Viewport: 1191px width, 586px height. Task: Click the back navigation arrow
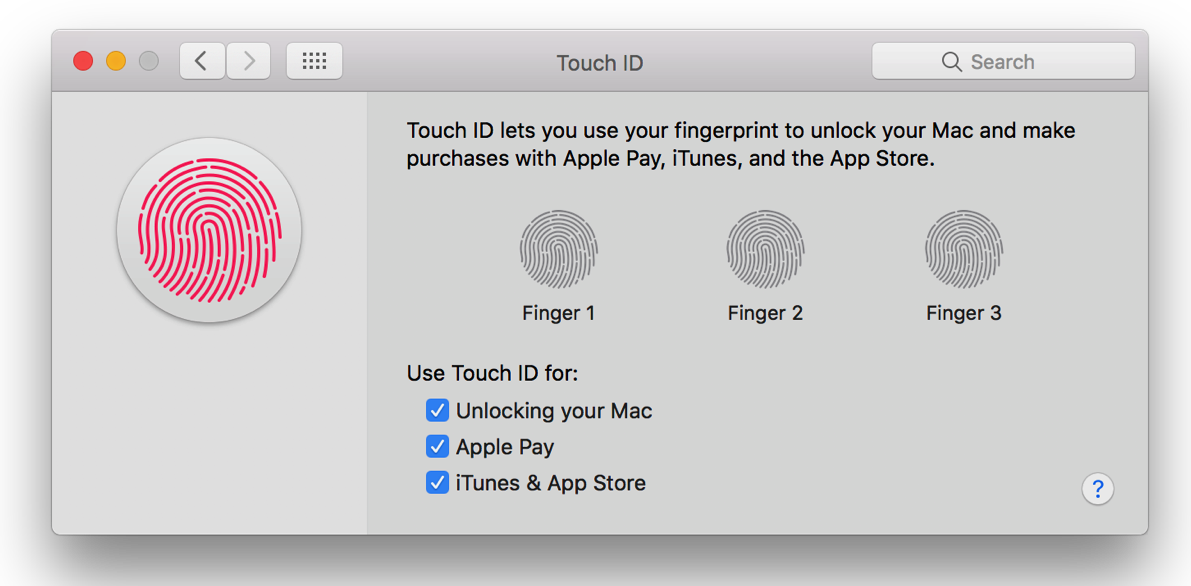tap(202, 60)
